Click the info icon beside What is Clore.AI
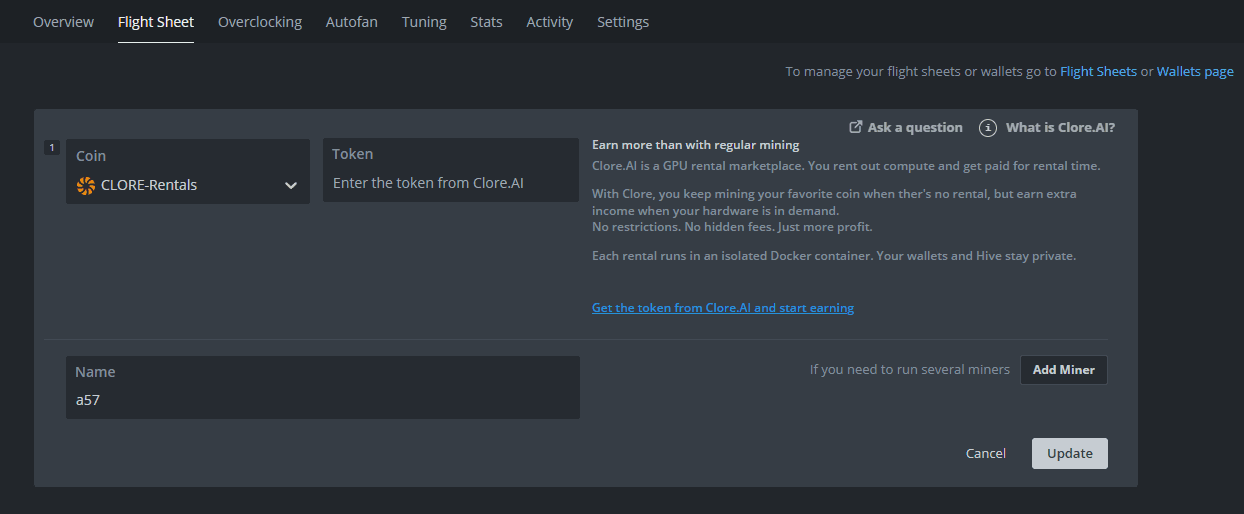 tap(988, 127)
